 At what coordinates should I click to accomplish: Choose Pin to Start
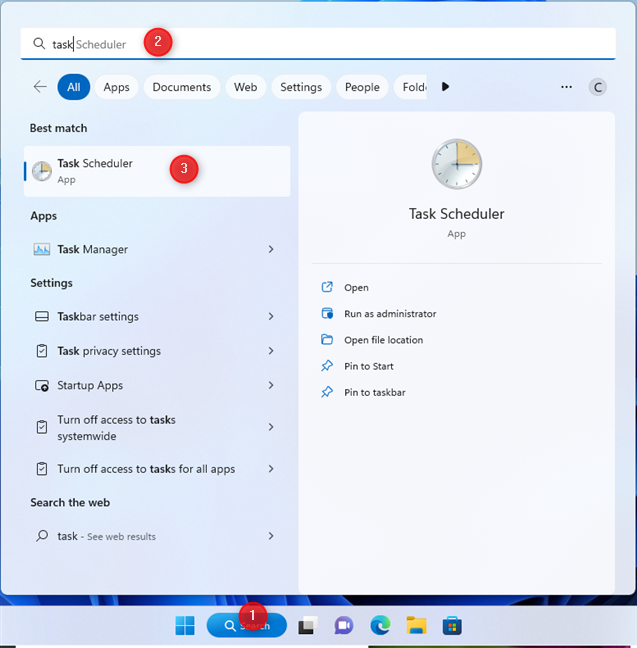(x=369, y=366)
